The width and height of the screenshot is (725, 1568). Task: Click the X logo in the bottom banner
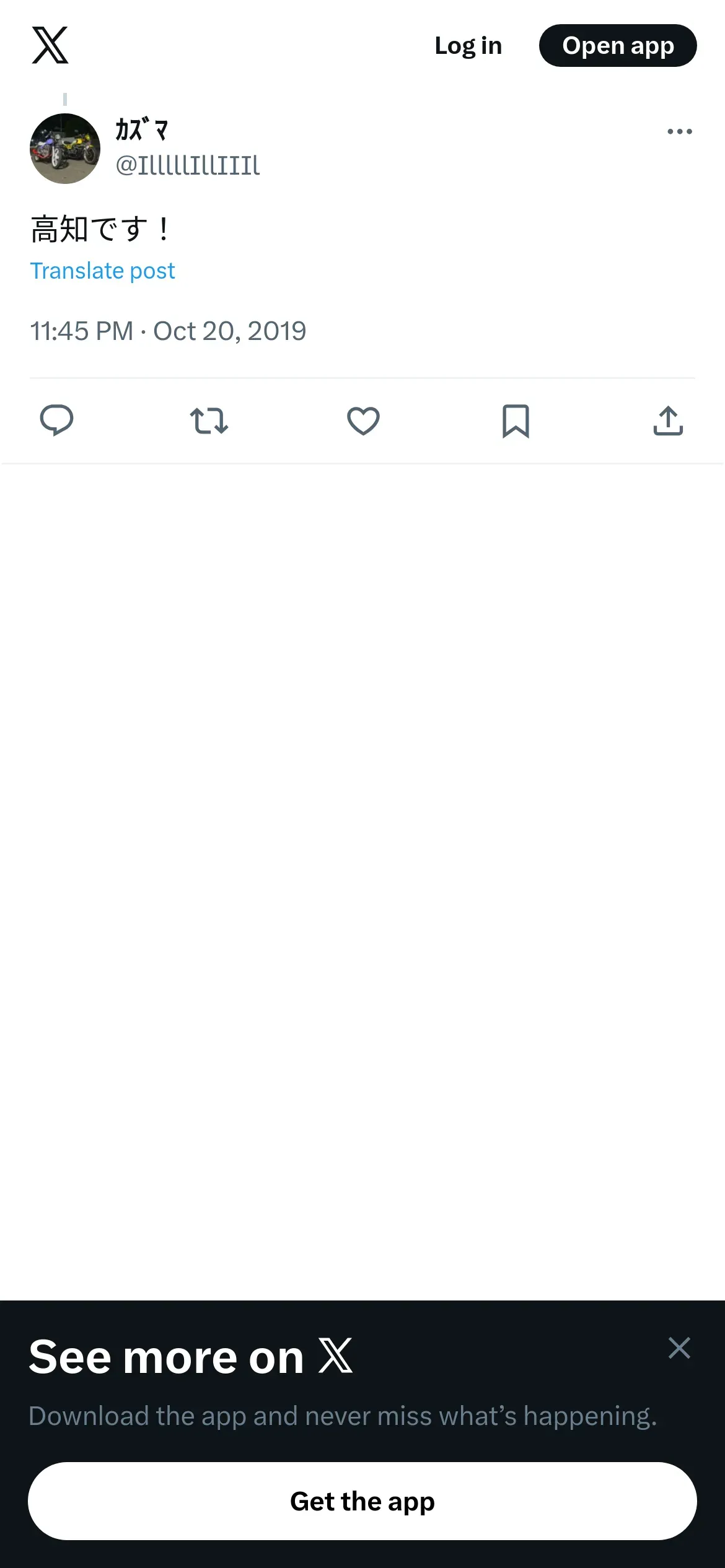point(335,1356)
